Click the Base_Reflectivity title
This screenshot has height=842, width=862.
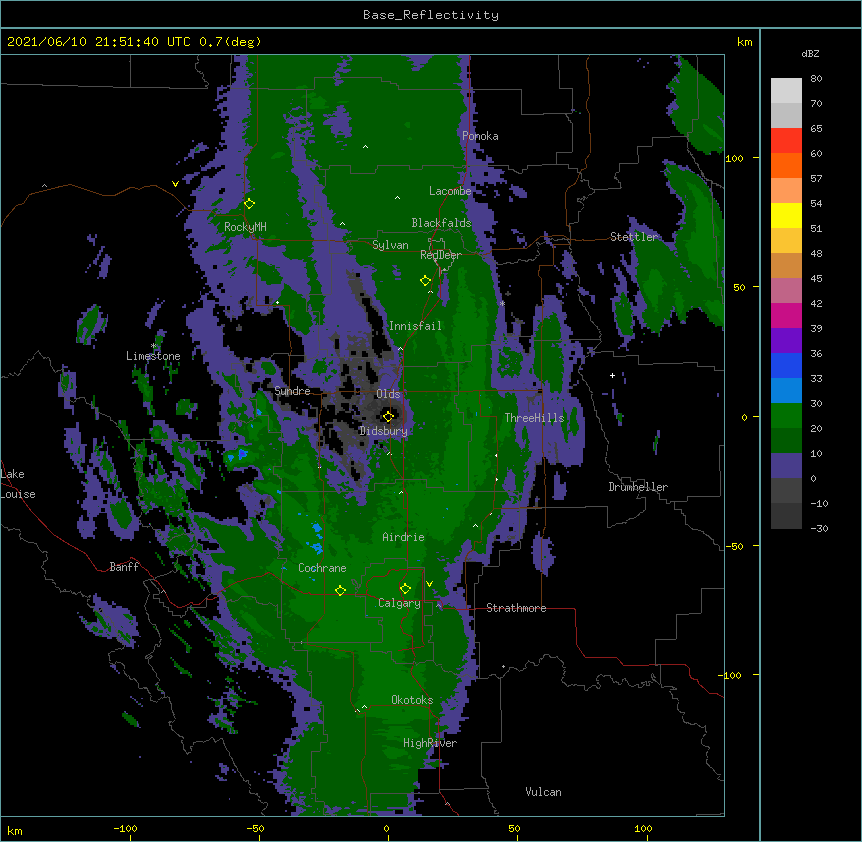tap(431, 15)
